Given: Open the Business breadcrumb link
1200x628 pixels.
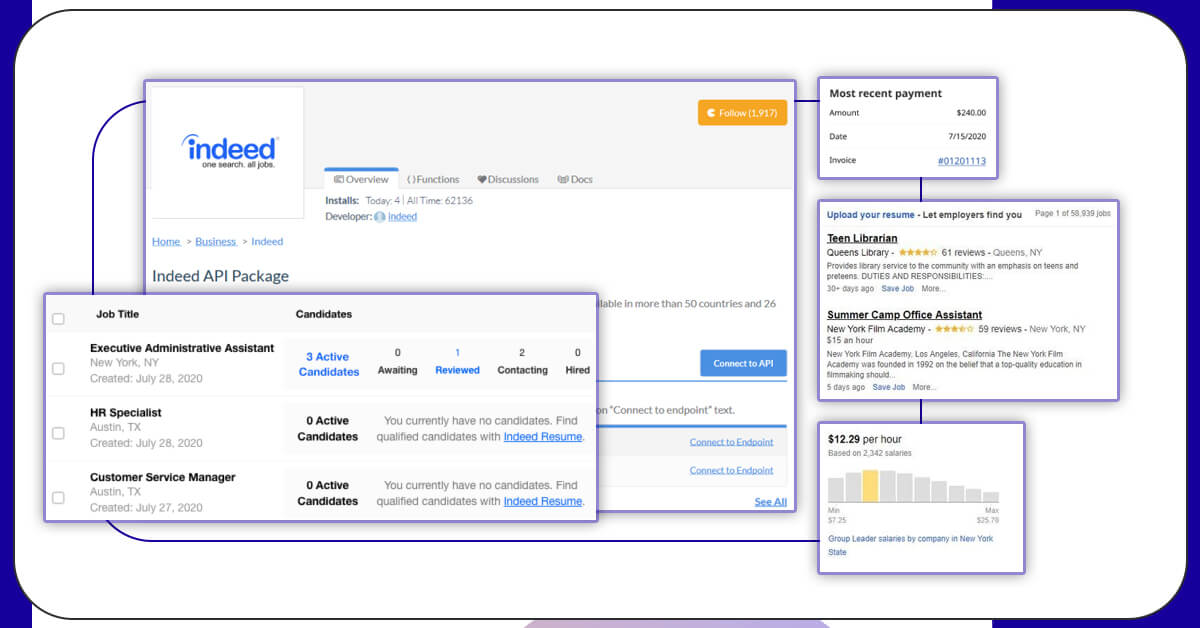Looking at the screenshot, I should click(215, 241).
